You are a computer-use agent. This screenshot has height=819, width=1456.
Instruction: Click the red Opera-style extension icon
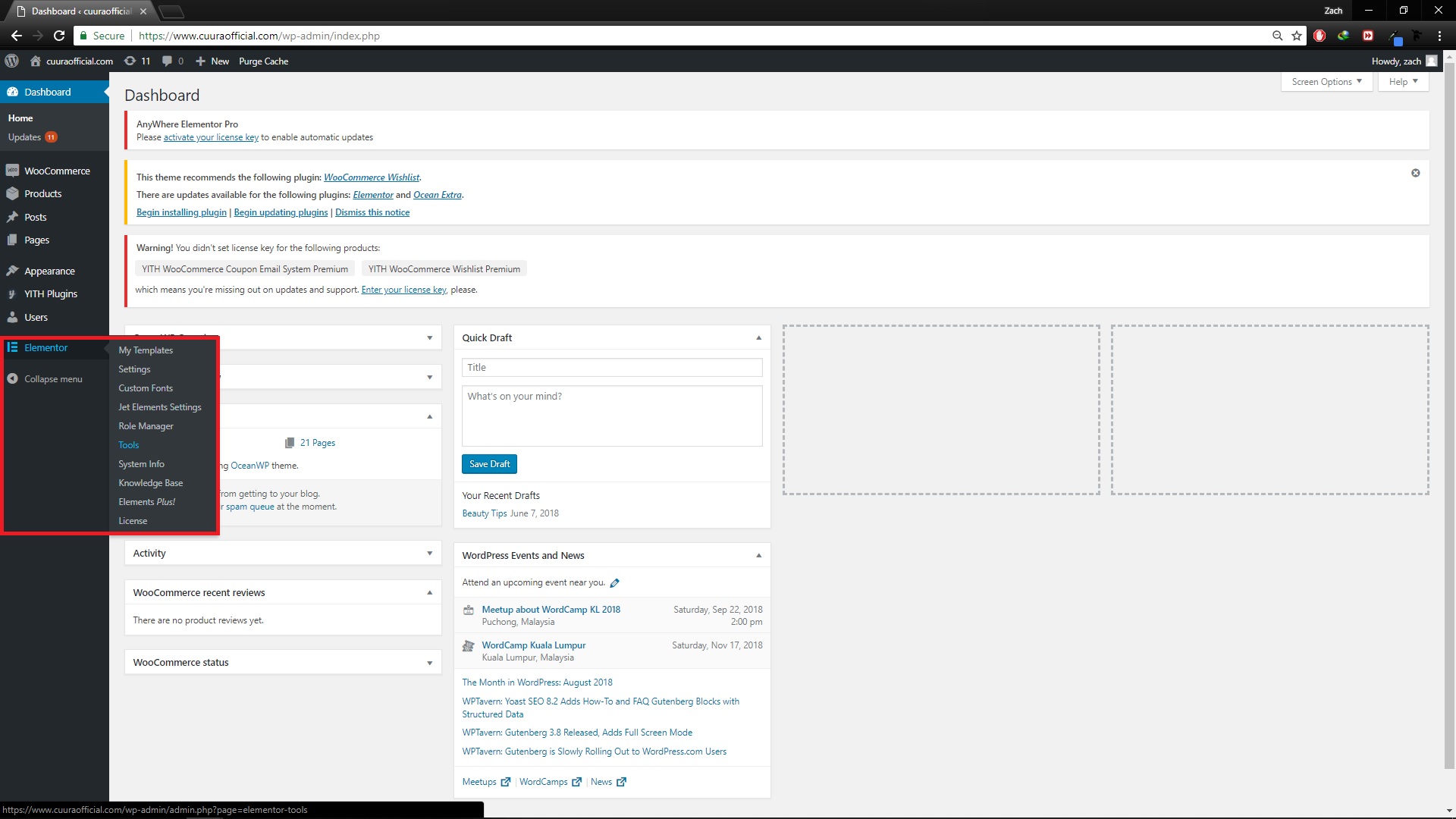click(1319, 36)
